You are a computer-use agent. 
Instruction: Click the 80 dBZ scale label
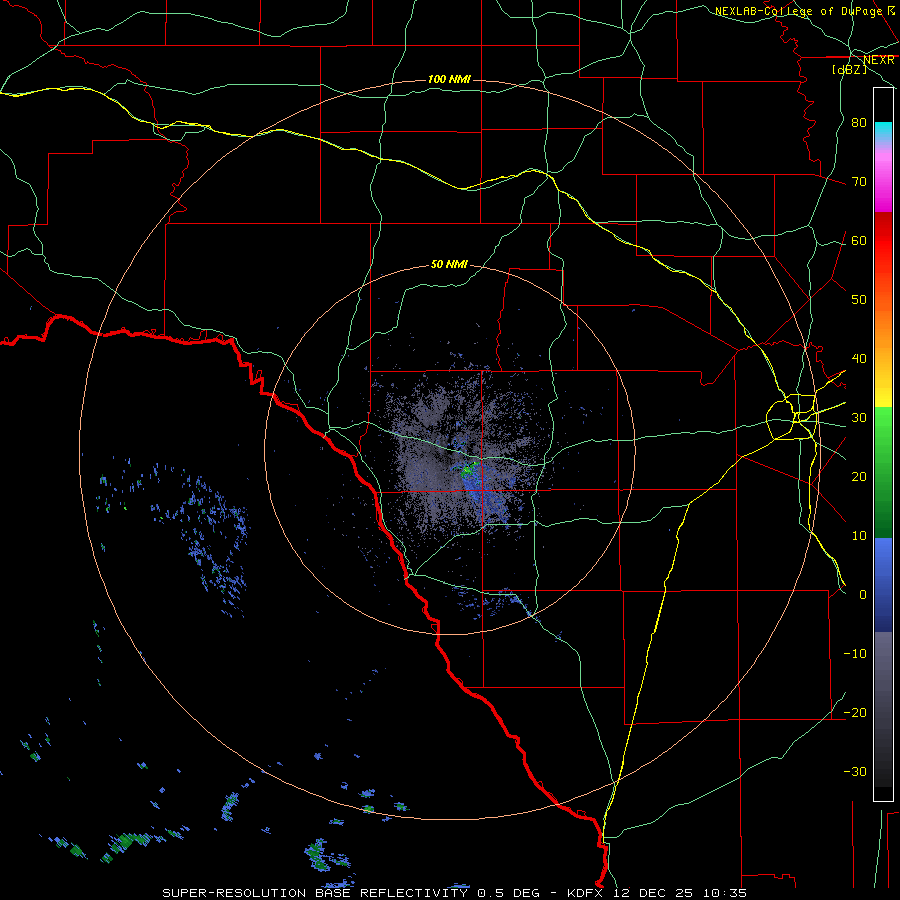pyautogui.click(x=859, y=122)
